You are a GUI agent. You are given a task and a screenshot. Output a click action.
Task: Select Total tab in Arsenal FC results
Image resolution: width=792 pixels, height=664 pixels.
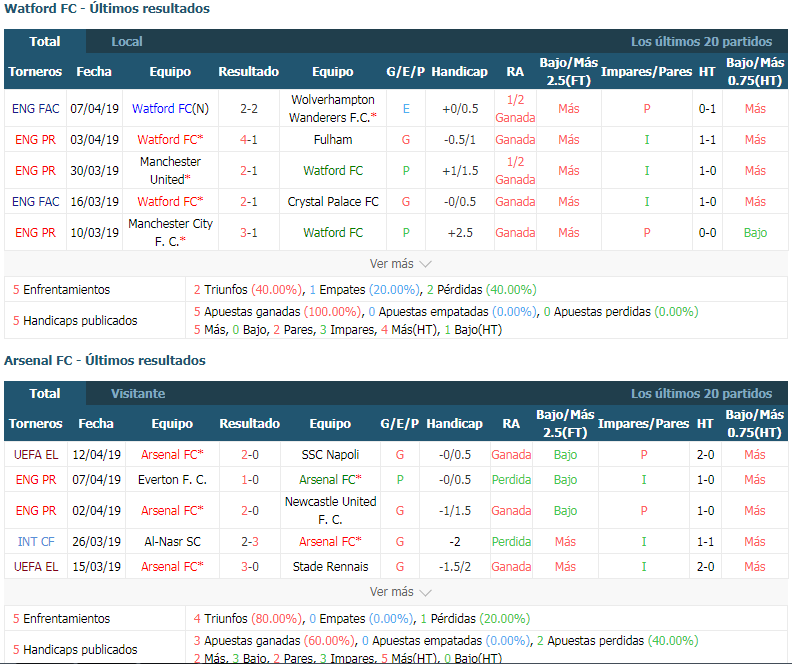coord(45,393)
